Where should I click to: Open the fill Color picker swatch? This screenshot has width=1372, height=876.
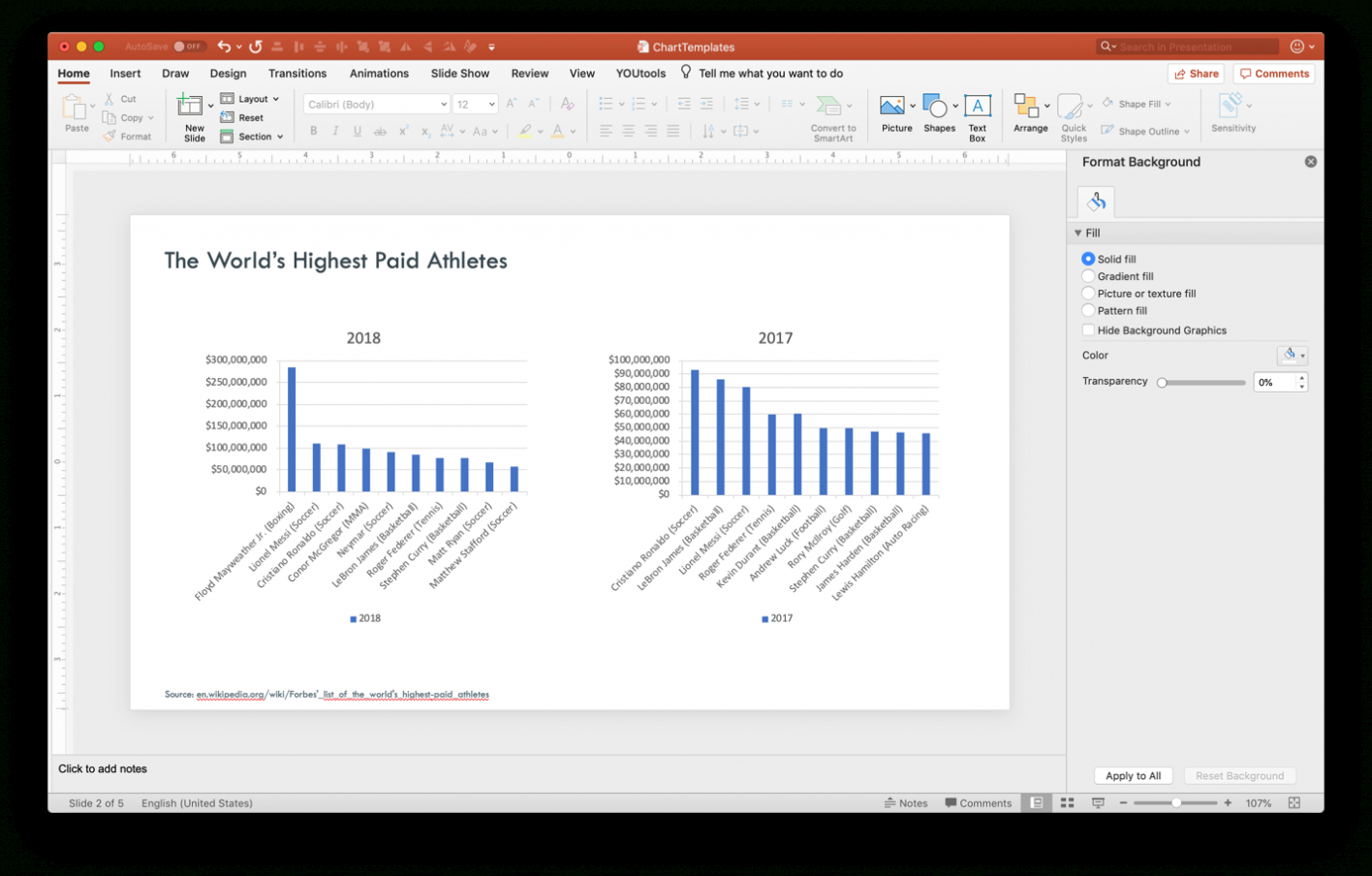coord(1293,356)
